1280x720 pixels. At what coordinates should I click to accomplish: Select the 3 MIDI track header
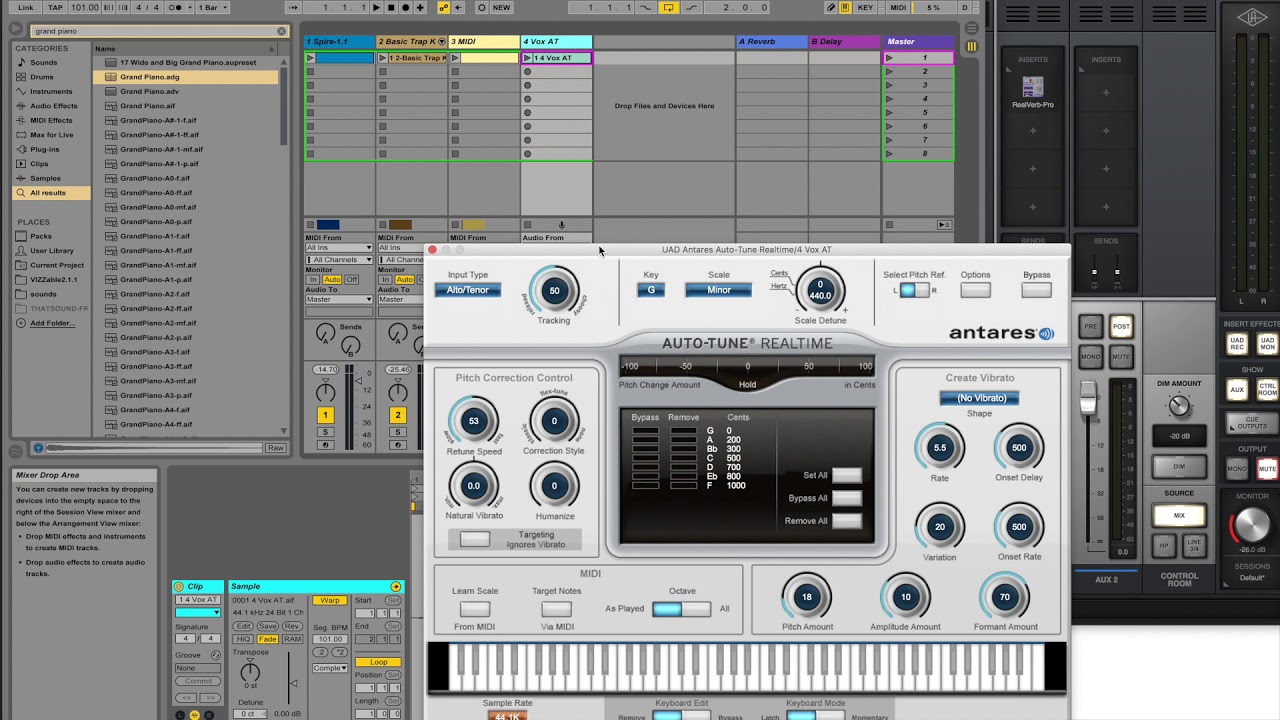point(484,41)
